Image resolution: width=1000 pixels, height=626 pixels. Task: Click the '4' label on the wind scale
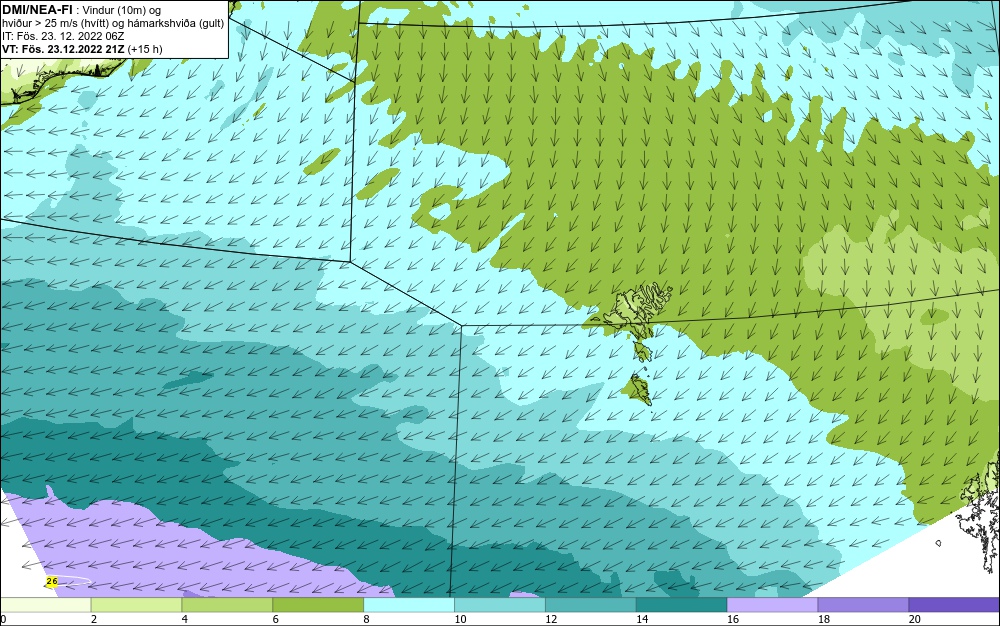(184, 619)
